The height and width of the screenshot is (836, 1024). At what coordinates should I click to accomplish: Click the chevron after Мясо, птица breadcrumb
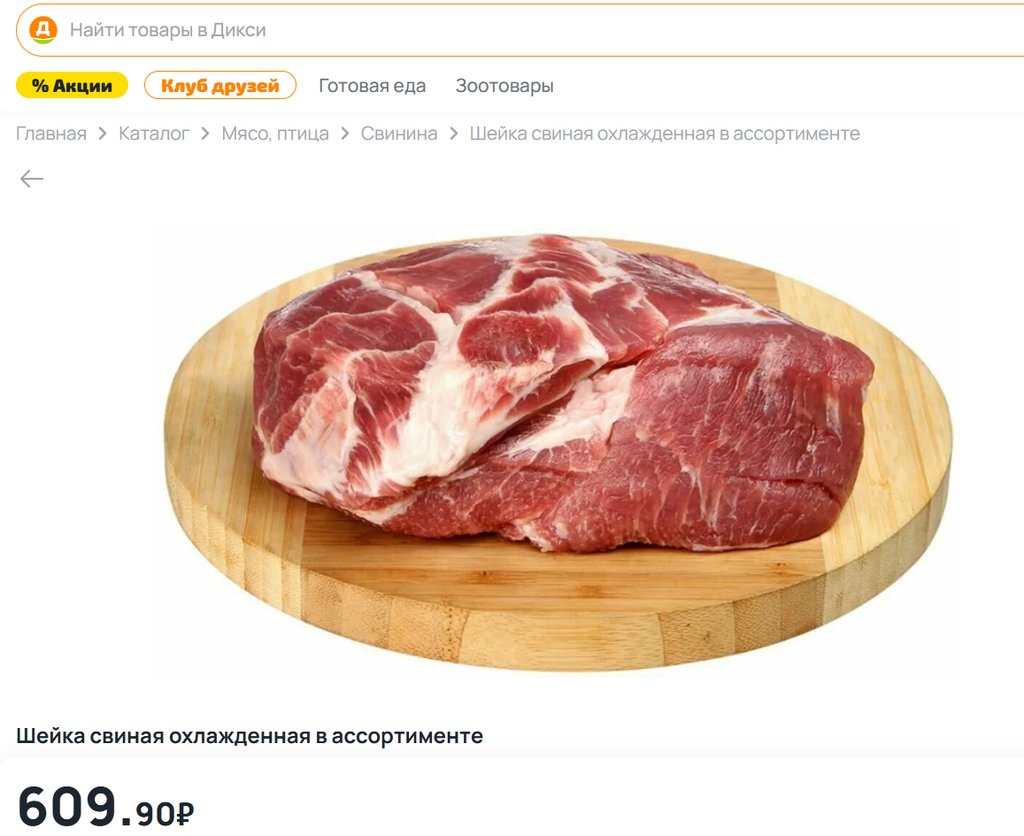[345, 133]
